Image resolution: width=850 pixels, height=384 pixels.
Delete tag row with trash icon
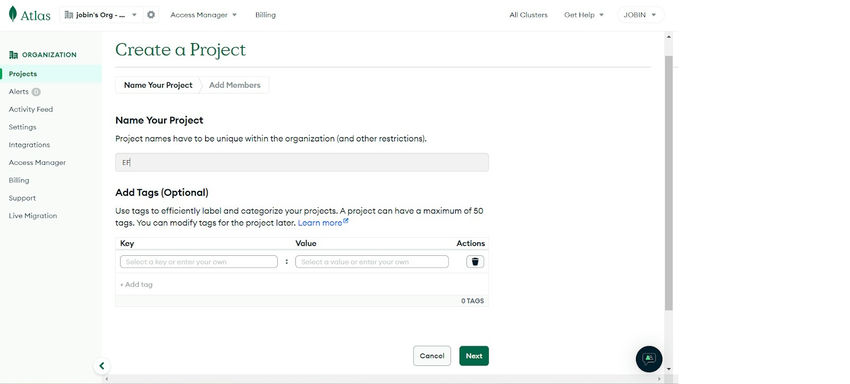[475, 262]
